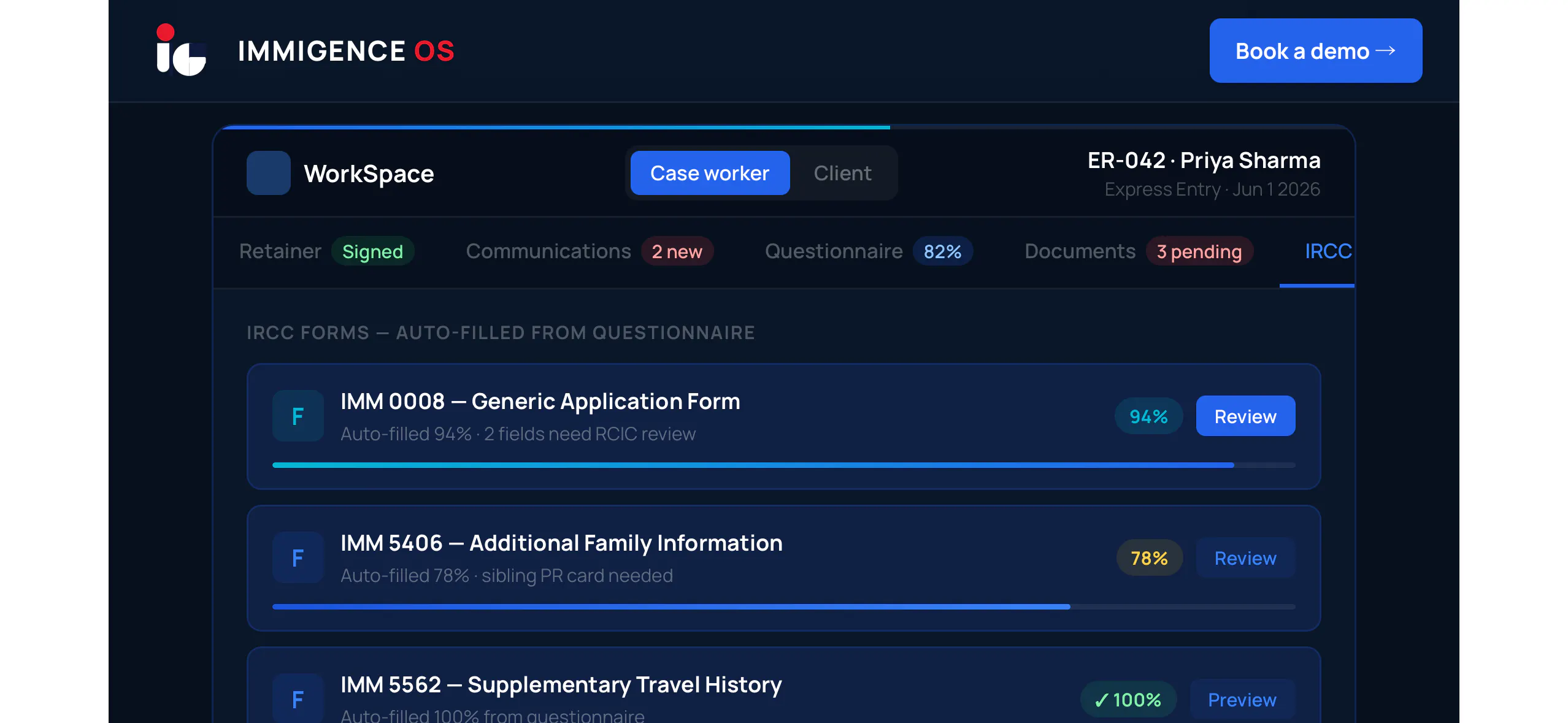
Task: Click the F icon for IMM 0008
Action: click(298, 416)
